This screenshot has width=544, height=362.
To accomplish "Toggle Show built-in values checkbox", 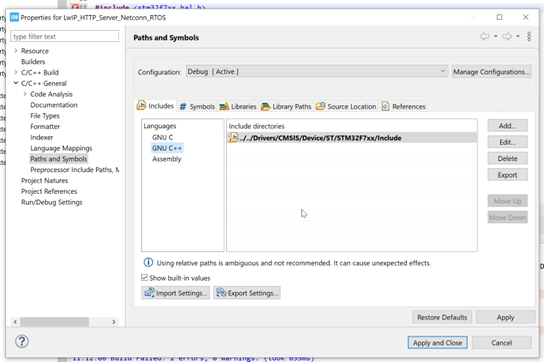I will tap(144, 278).
